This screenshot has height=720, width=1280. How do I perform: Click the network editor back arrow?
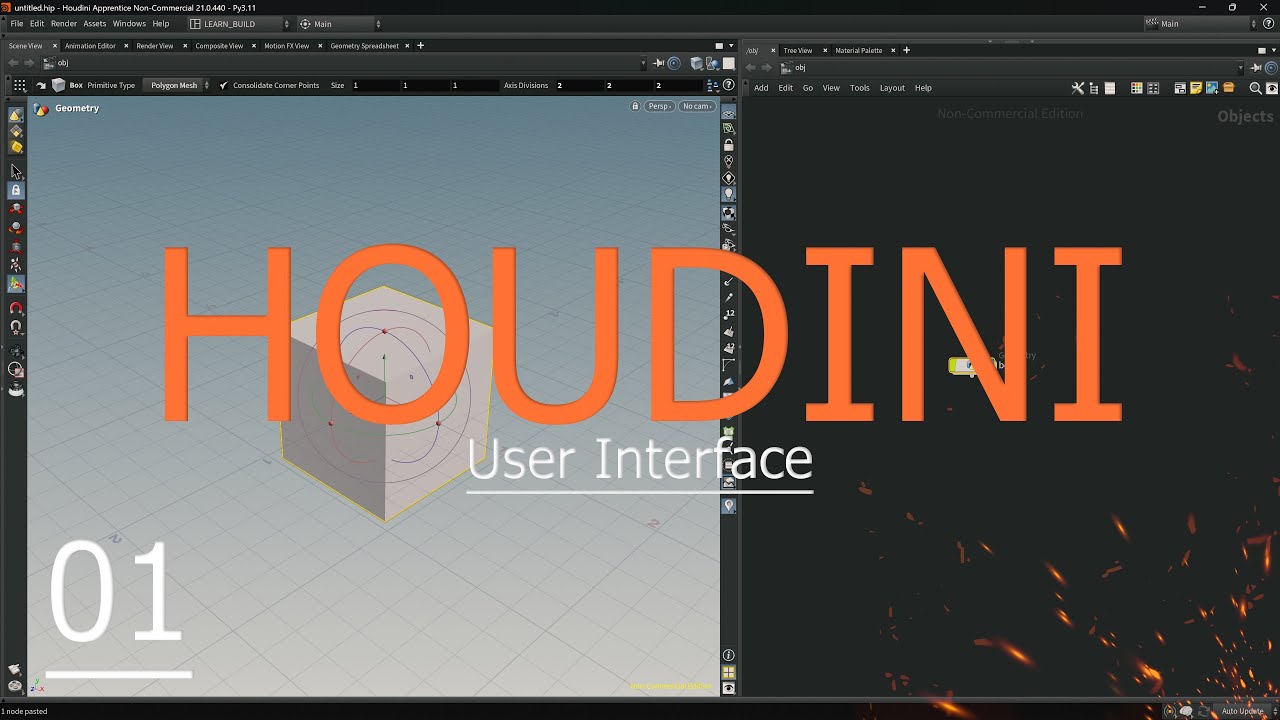750,67
